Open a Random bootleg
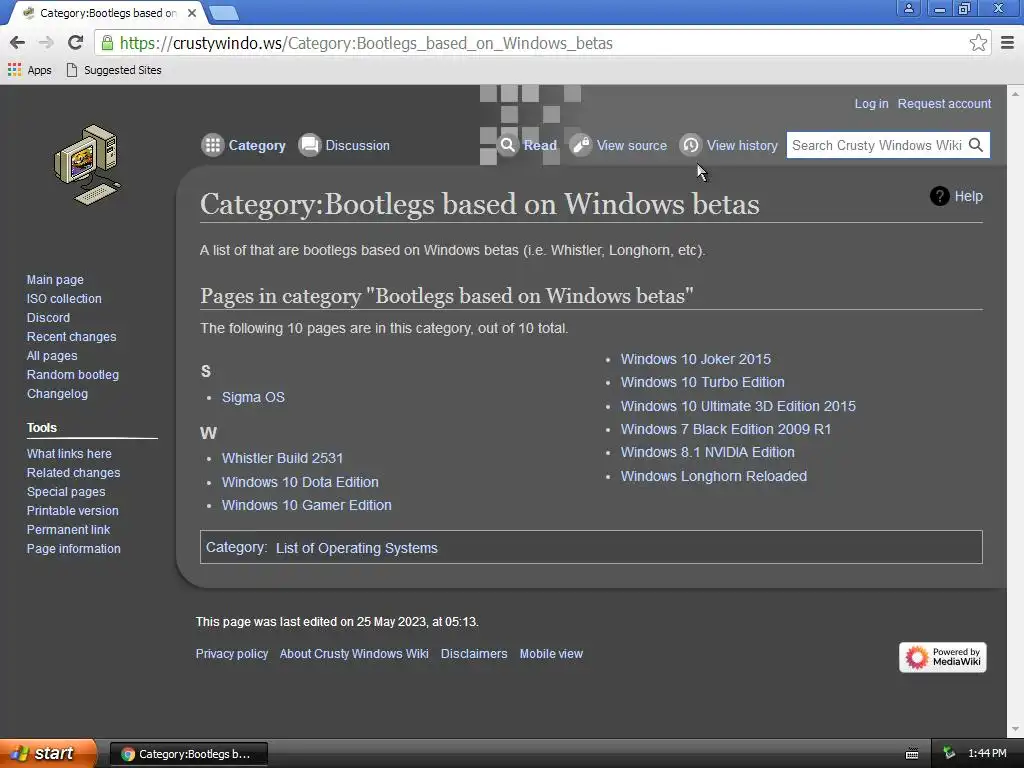 click(x=72, y=374)
